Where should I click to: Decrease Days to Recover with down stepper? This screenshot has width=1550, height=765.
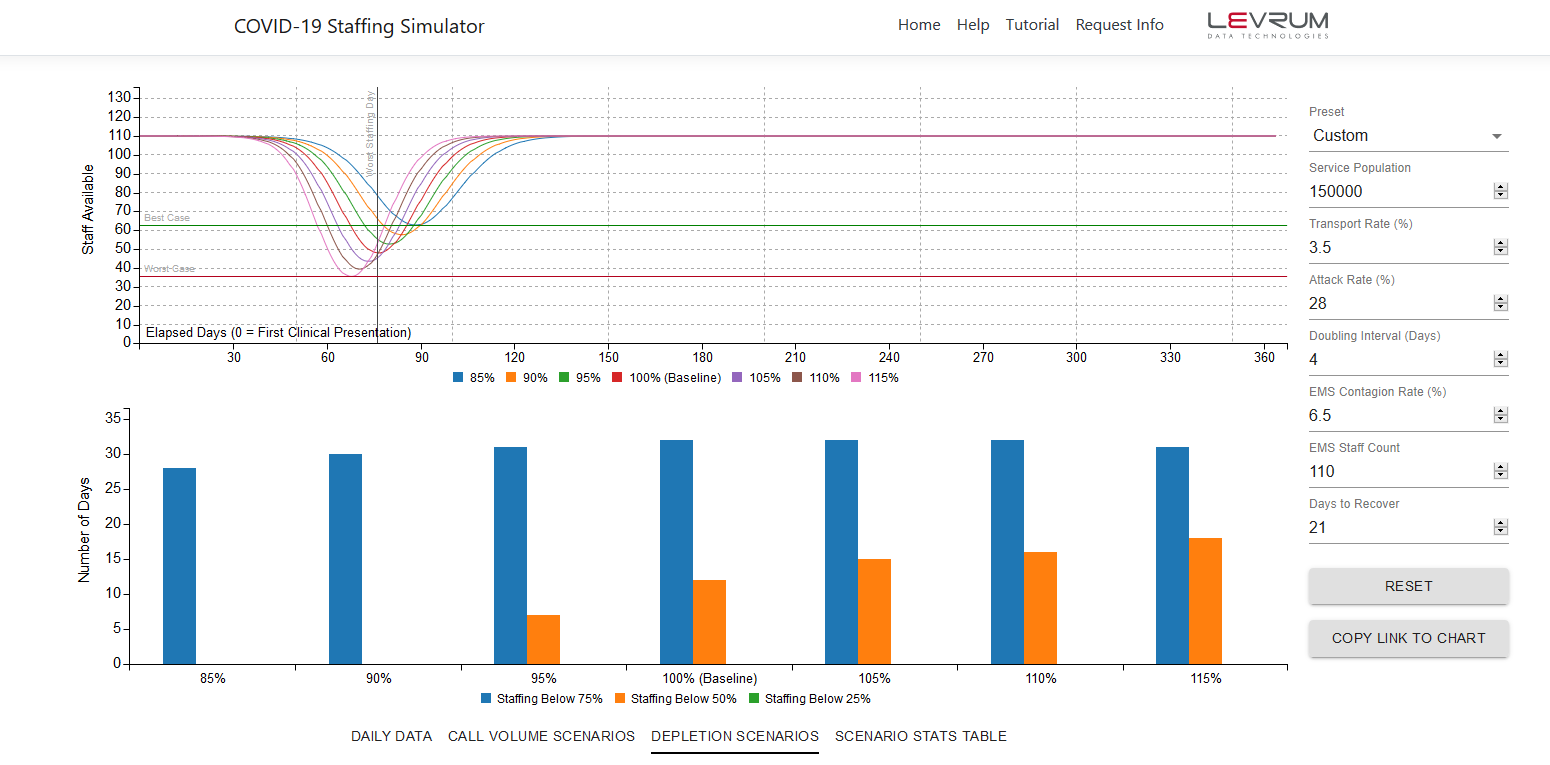(x=1501, y=532)
